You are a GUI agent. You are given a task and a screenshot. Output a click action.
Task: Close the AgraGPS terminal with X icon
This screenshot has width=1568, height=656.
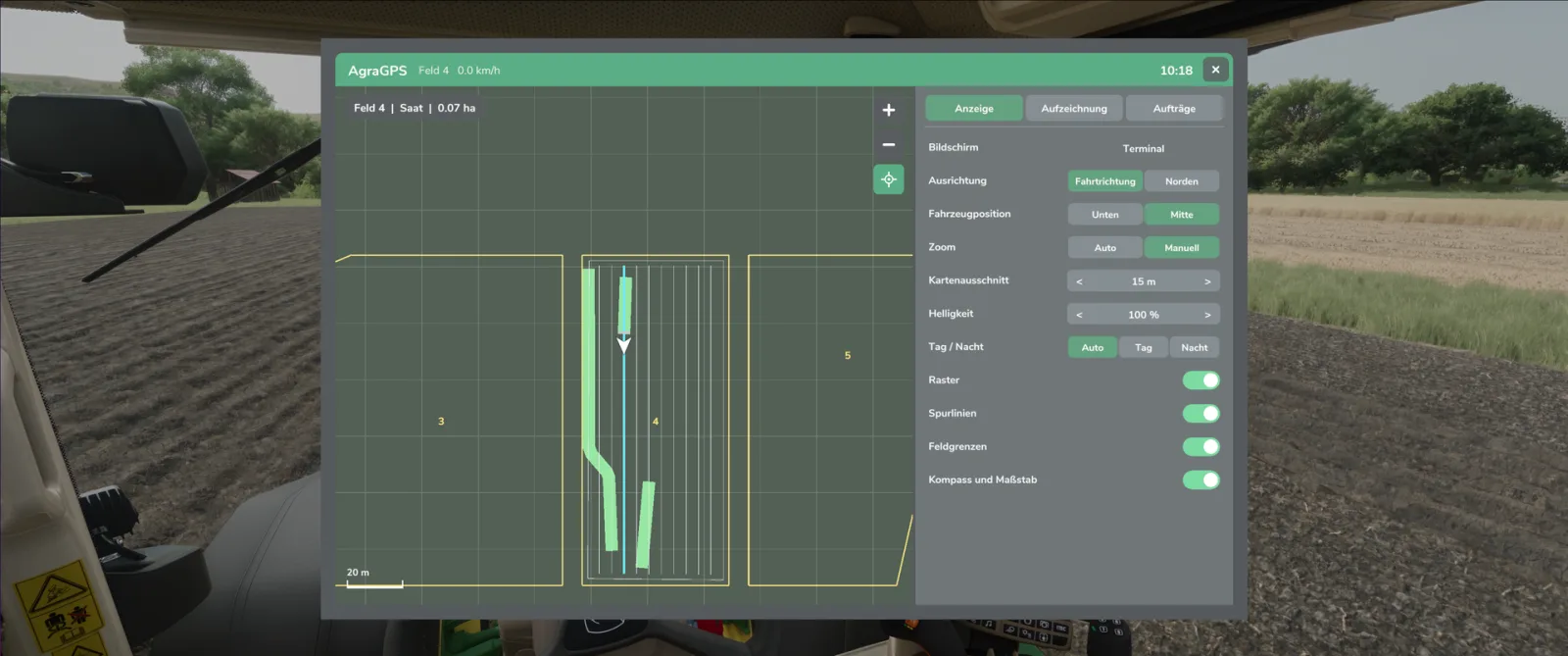tap(1215, 70)
